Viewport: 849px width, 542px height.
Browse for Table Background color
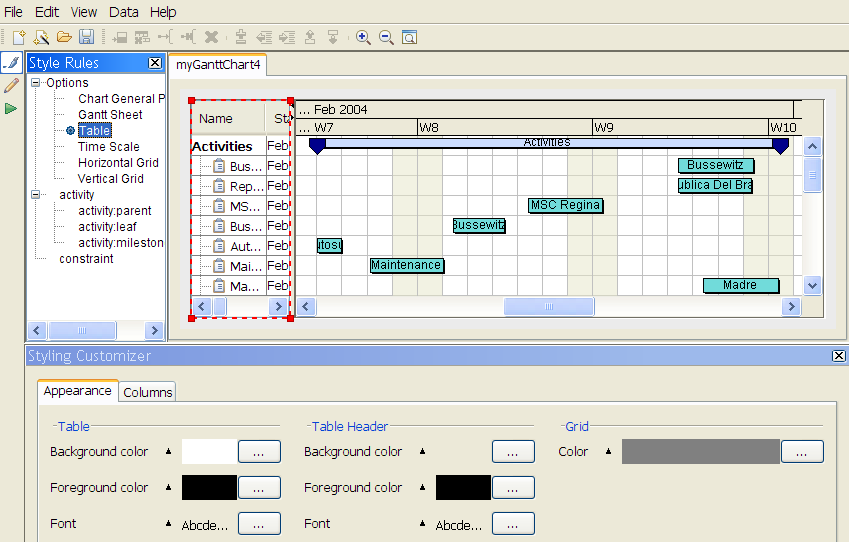click(259, 452)
